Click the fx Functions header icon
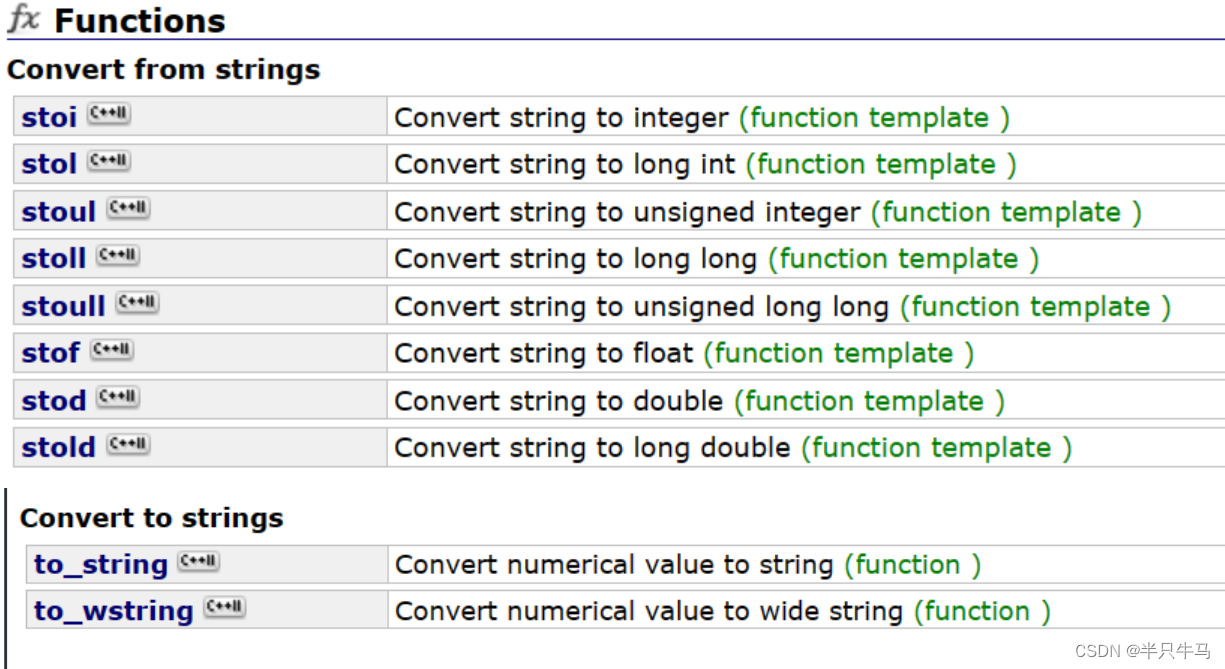This screenshot has height=669, width=1225. [24, 19]
